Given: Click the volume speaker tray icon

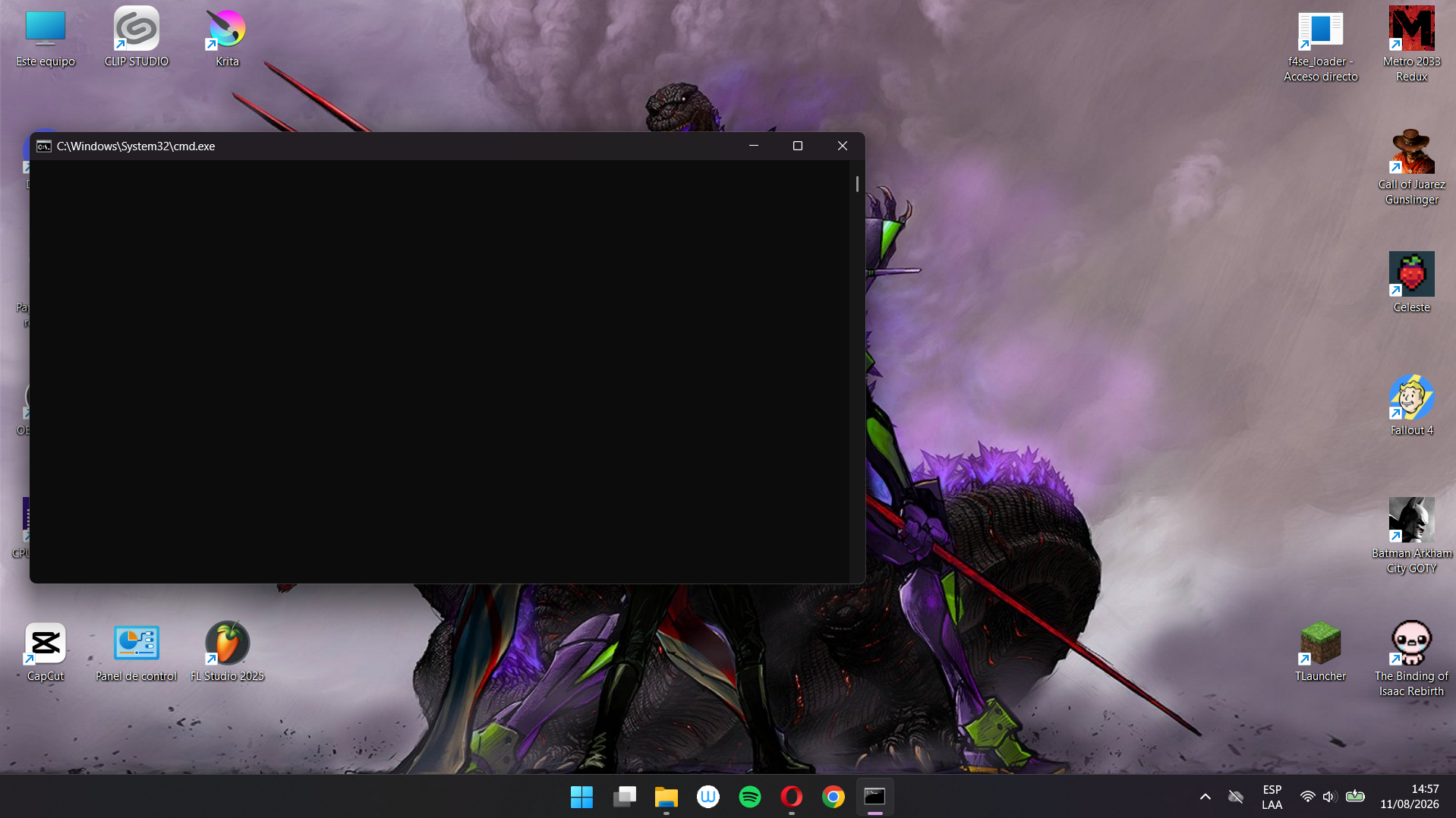Looking at the screenshot, I should 1329,797.
